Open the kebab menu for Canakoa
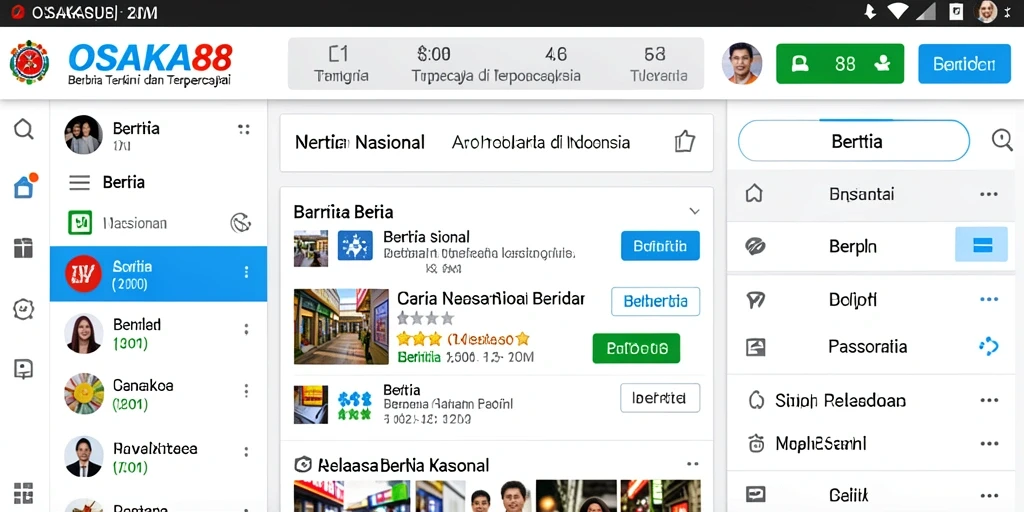1024x512 pixels. (246, 391)
